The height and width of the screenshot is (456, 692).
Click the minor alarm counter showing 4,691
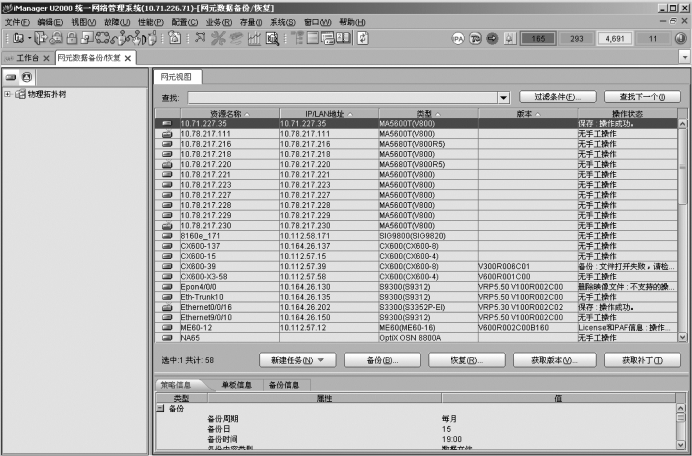coord(615,39)
